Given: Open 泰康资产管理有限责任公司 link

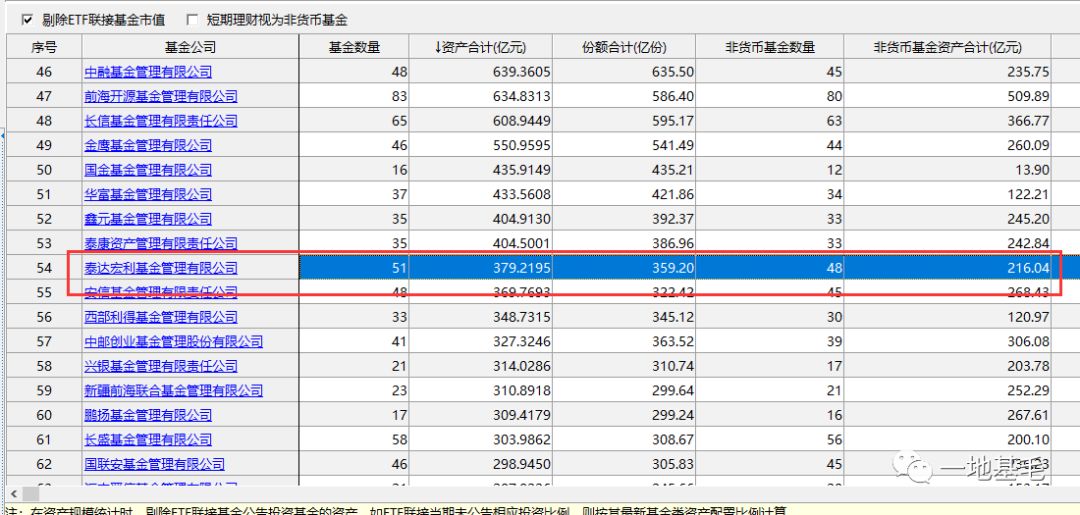Looking at the screenshot, I should tap(161, 243).
